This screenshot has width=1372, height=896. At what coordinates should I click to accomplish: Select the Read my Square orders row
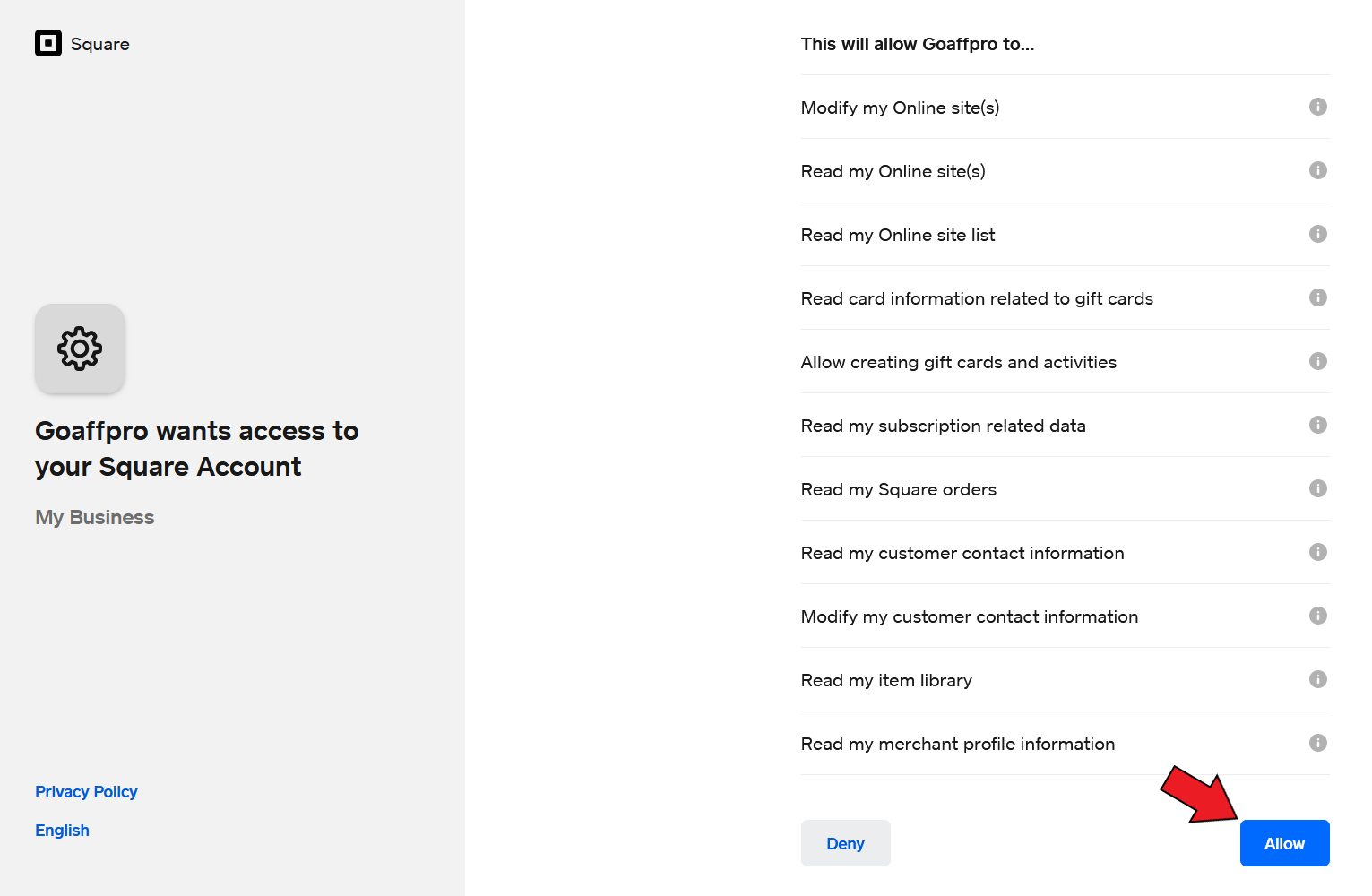[x=1065, y=488]
